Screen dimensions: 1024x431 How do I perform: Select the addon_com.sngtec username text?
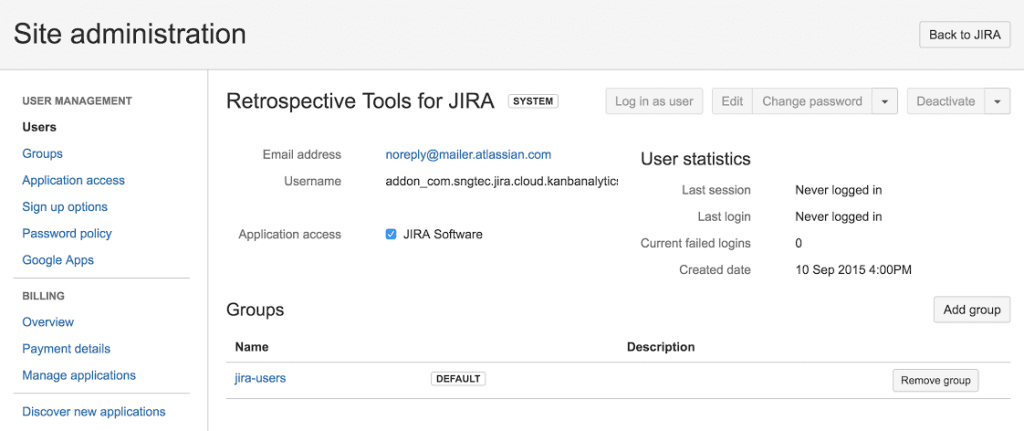(502, 181)
